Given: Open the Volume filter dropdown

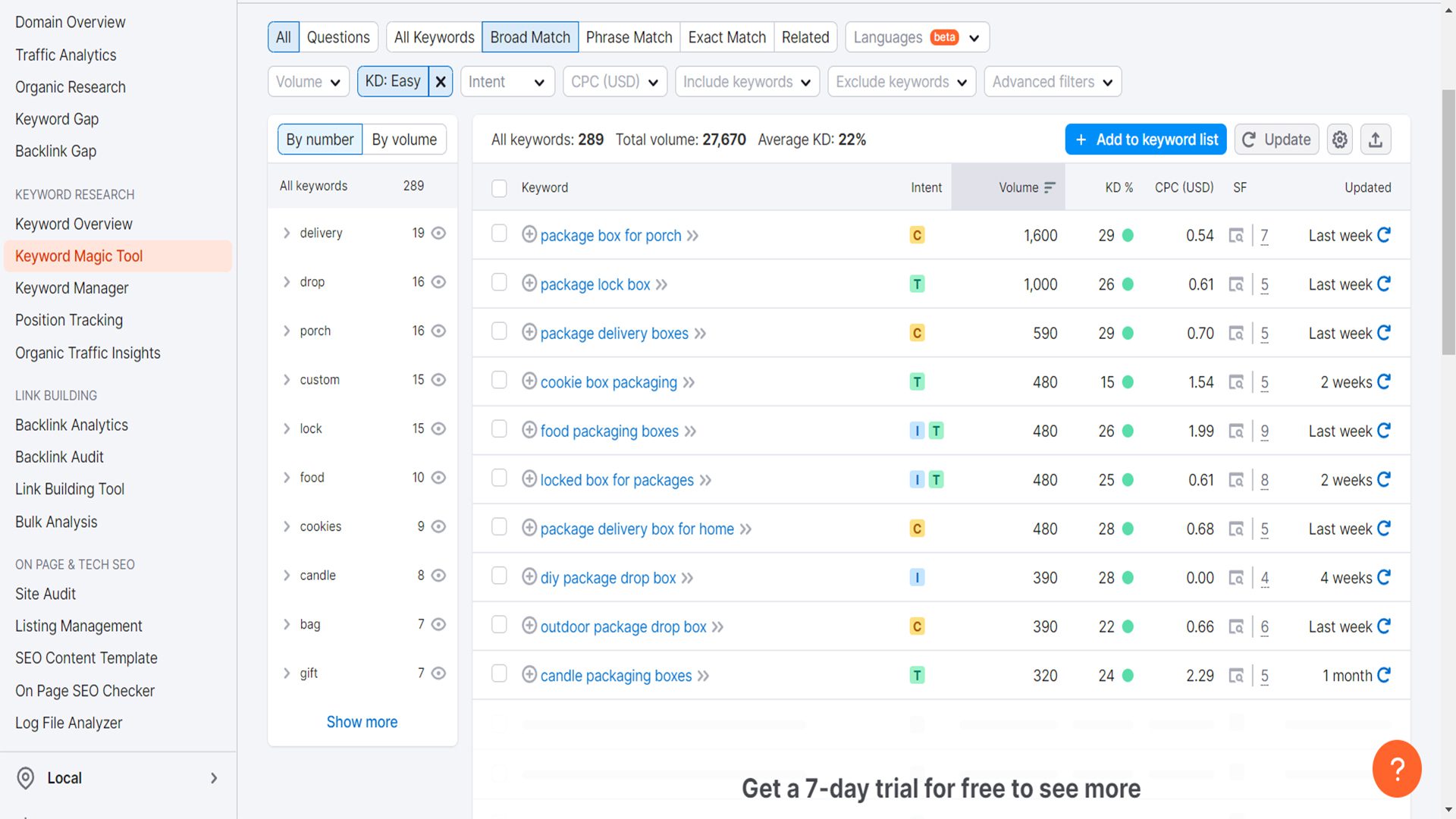Looking at the screenshot, I should click(308, 82).
